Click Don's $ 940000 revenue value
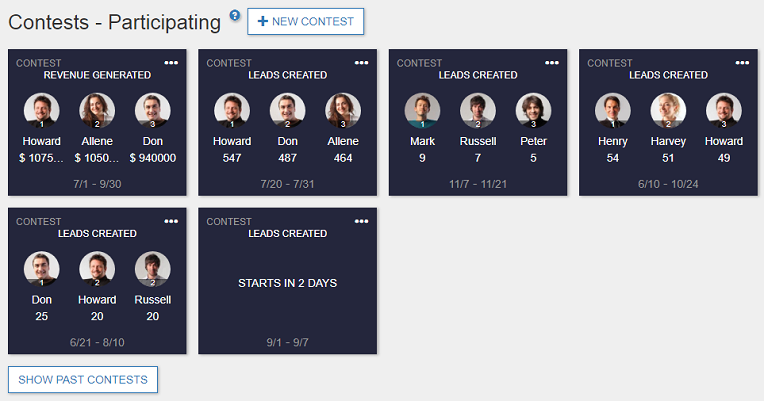The image size is (764, 401). tap(152, 158)
